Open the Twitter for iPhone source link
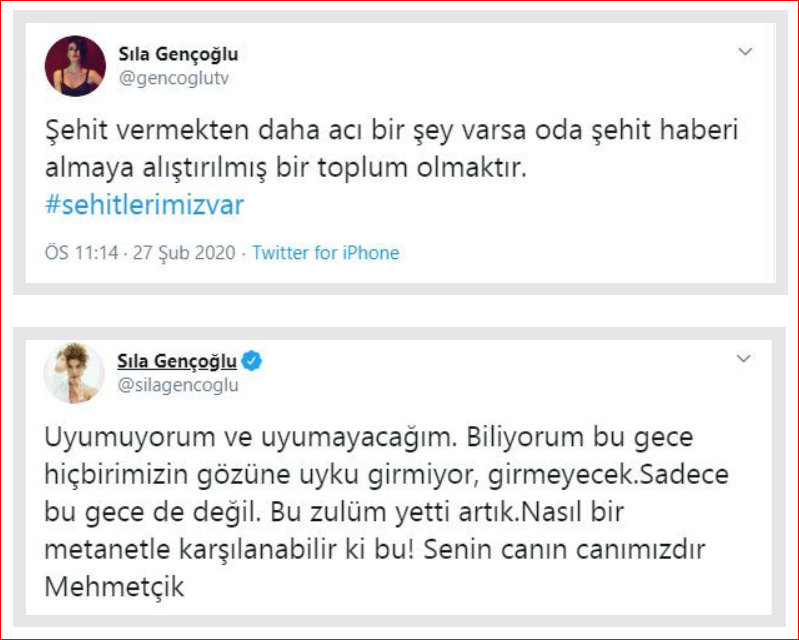 pyautogui.click(x=325, y=253)
